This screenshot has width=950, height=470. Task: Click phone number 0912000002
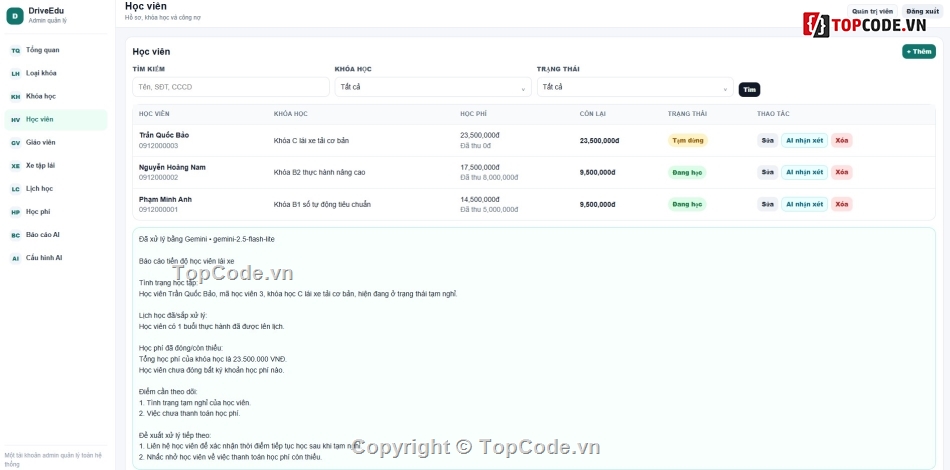(158, 178)
